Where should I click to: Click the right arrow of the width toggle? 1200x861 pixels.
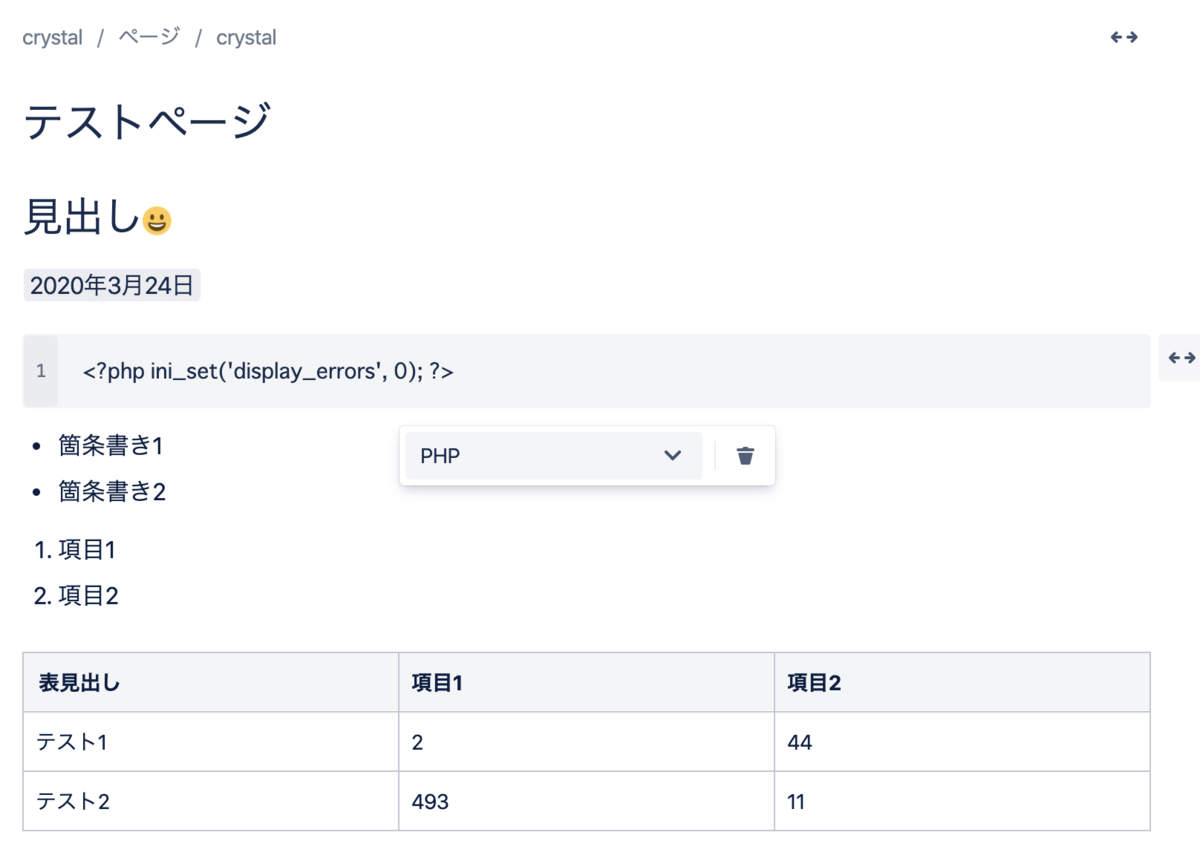tap(1133, 37)
